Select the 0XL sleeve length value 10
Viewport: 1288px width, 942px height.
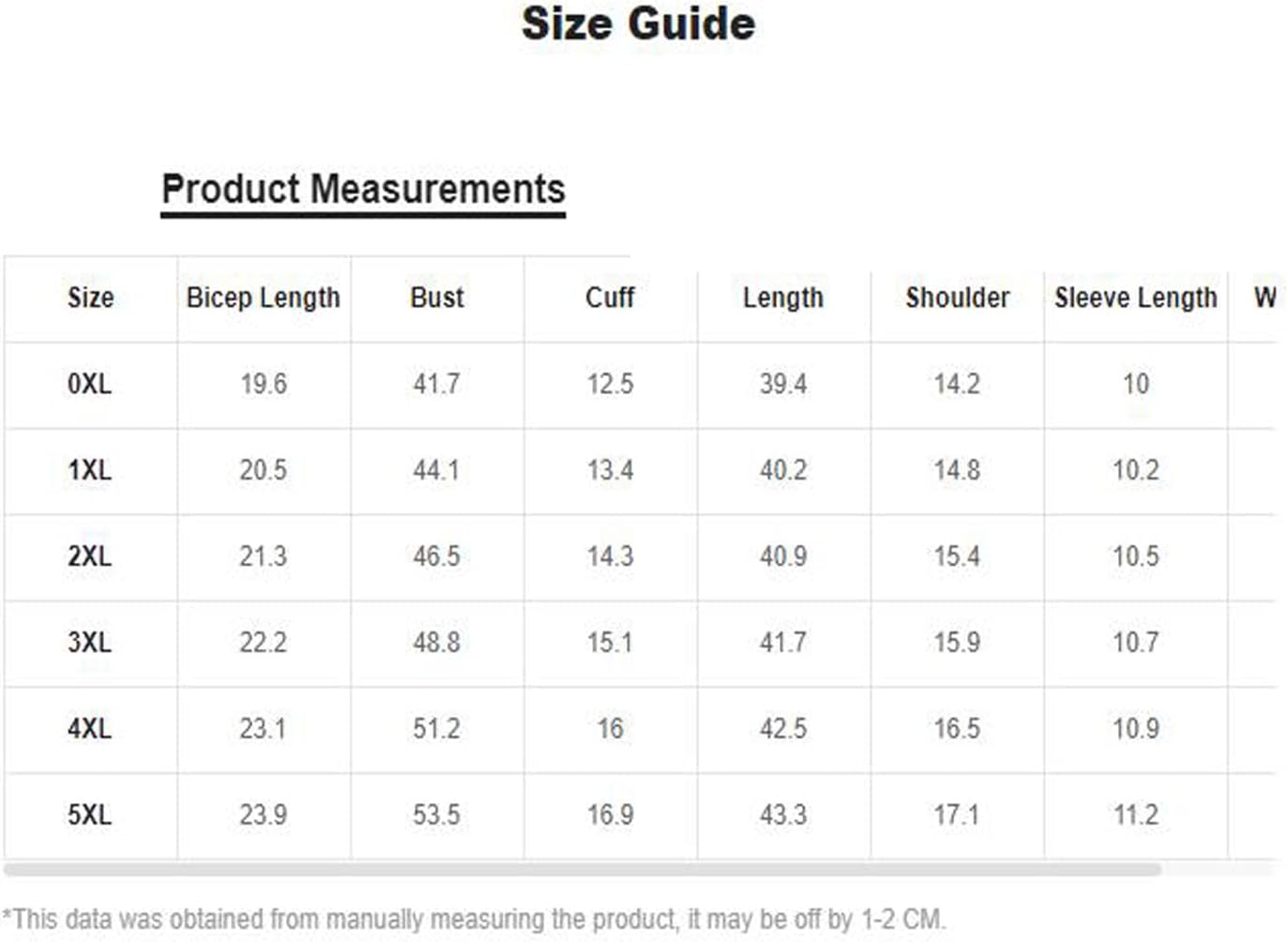pyautogui.click(x=1136, y=384)
